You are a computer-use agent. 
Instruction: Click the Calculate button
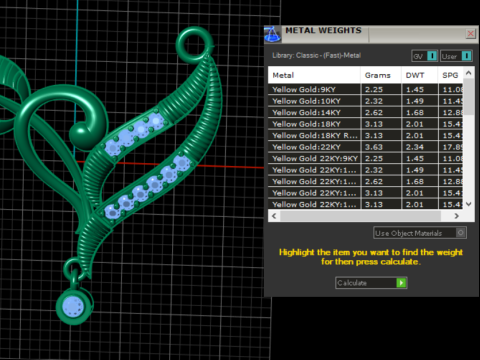371,283
